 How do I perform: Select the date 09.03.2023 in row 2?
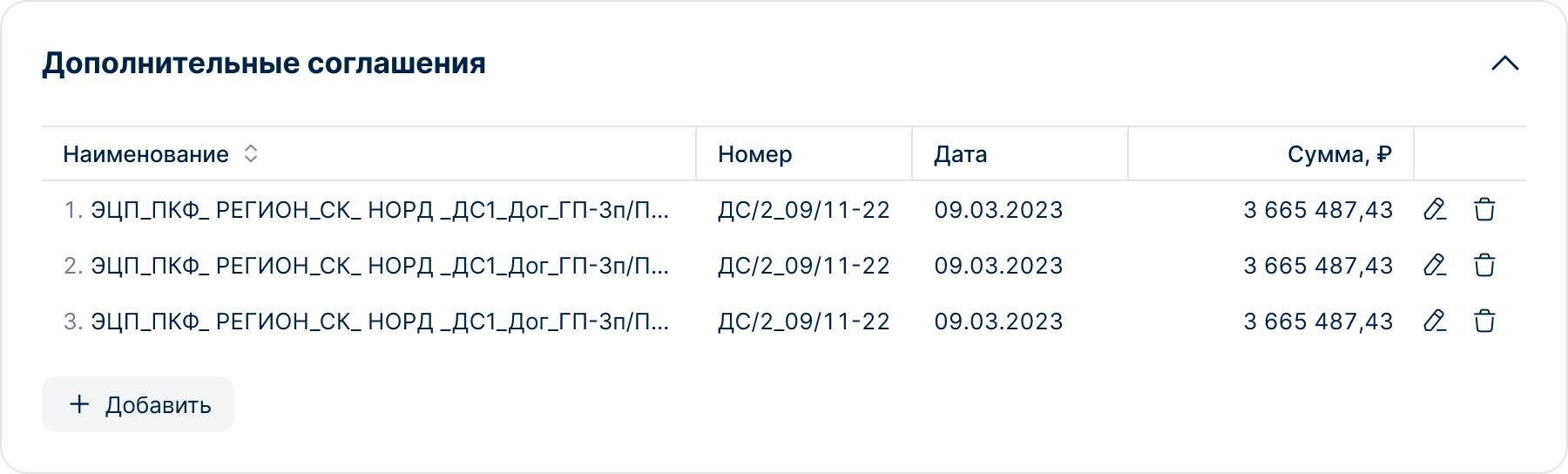click(998, 266)
